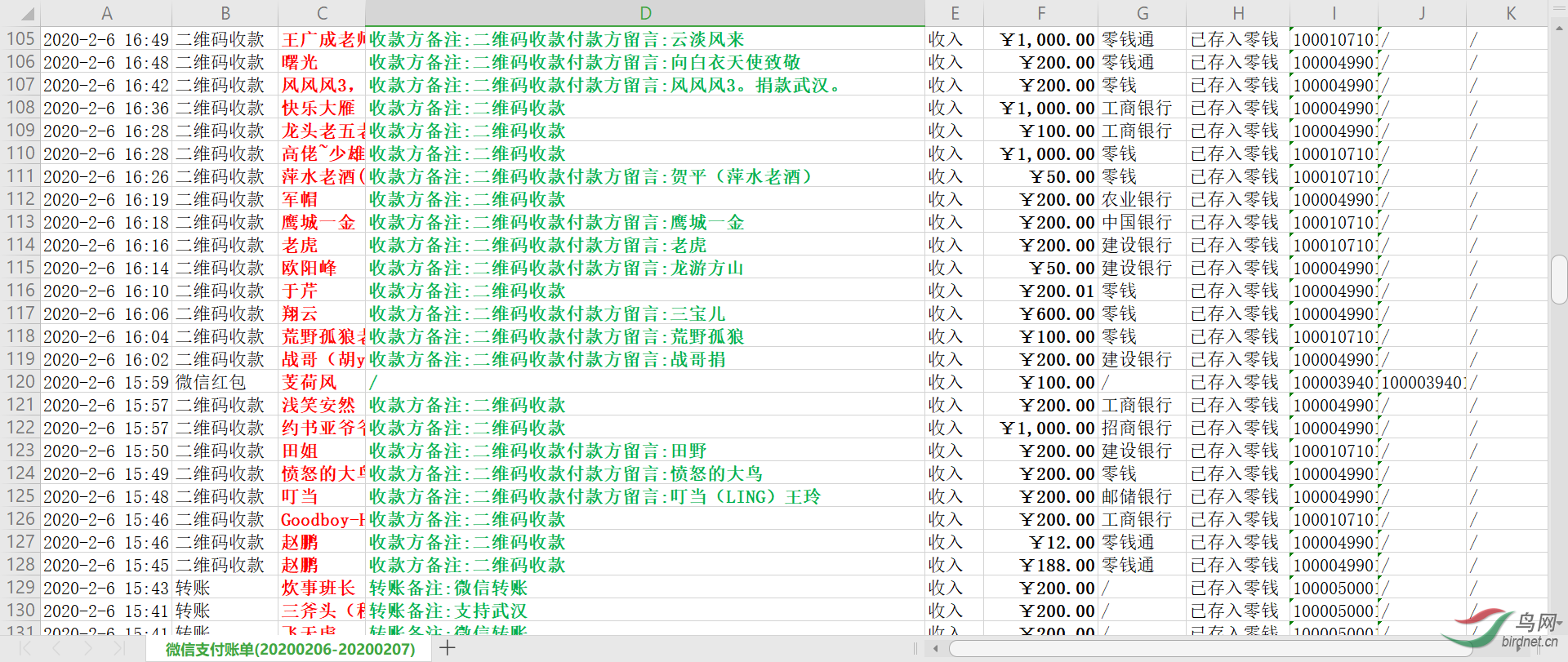Click the vertical scrollbar thumb
The width and height of the screenshot is (1568, 662).
coord(1559,279)
